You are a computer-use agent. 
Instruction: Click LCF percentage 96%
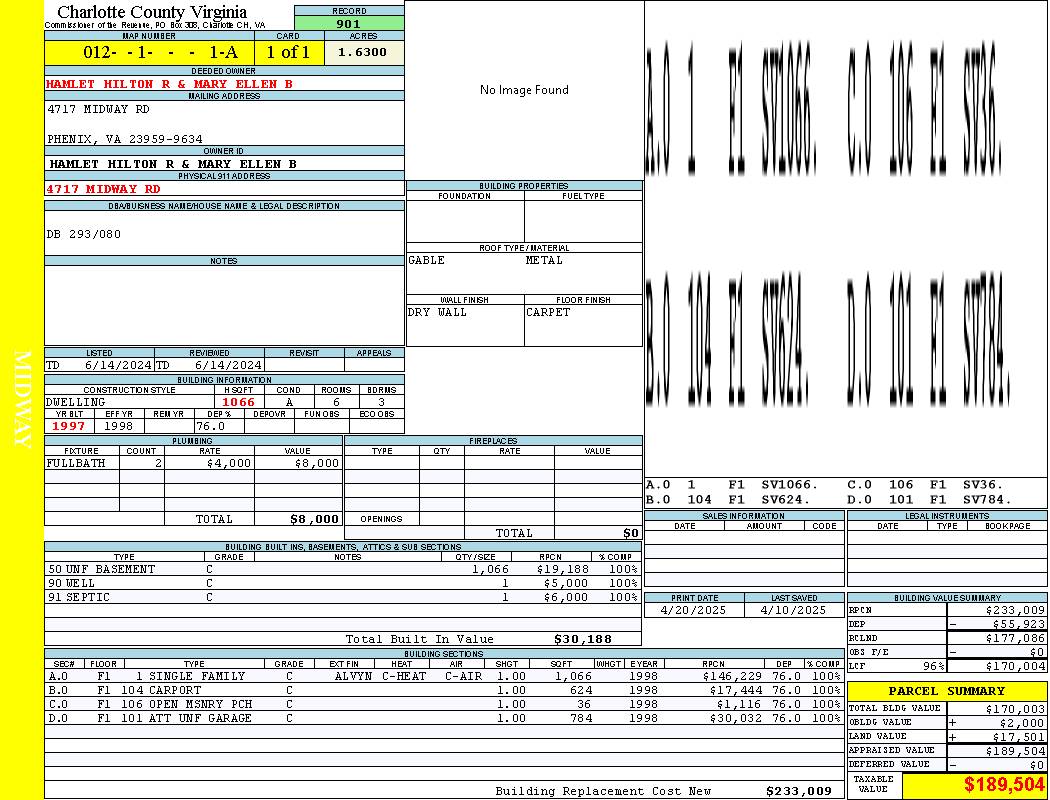(933, 667)
